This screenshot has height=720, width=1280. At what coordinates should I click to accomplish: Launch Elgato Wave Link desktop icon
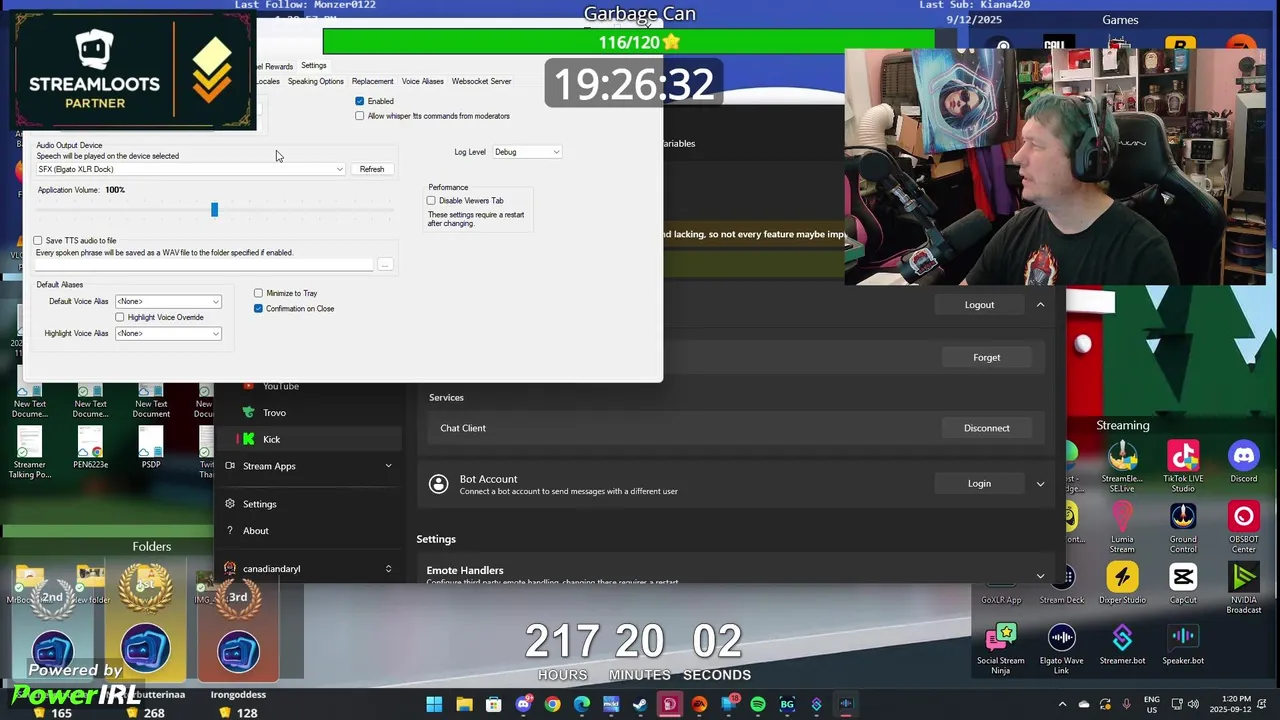(1062, 649)
